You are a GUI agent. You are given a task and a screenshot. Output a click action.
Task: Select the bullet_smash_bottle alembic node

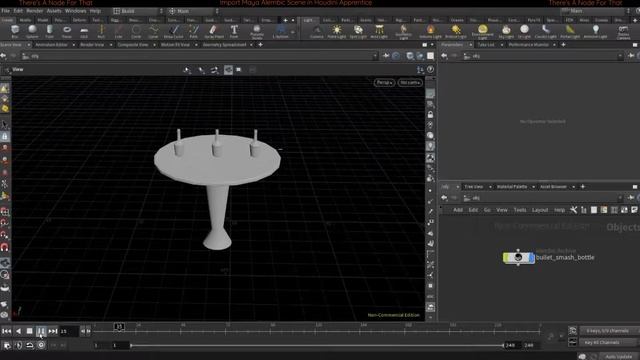pyautogui.click(x=518, y=258)
